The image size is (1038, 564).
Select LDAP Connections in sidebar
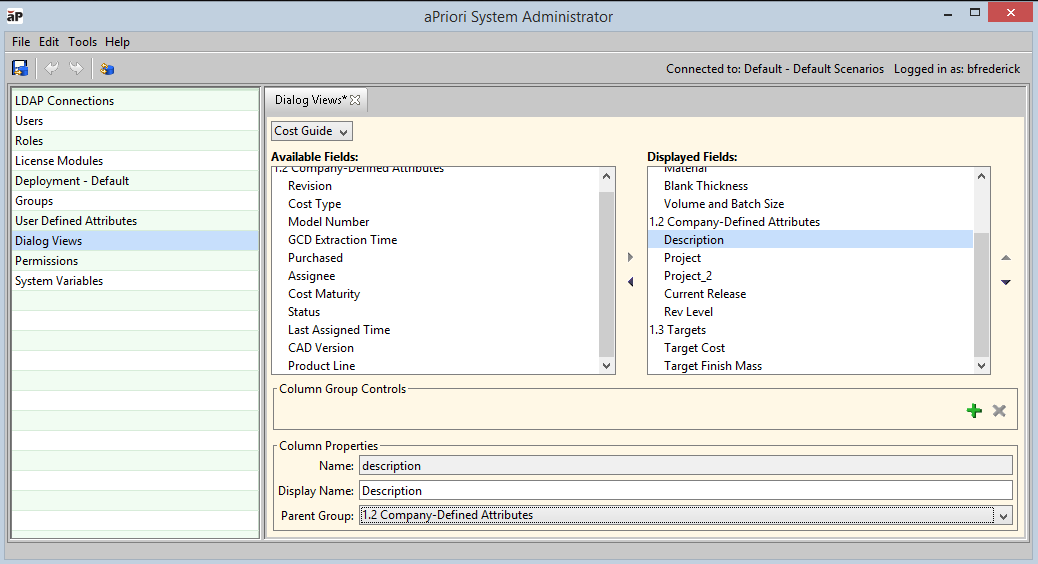click(135, 101)
